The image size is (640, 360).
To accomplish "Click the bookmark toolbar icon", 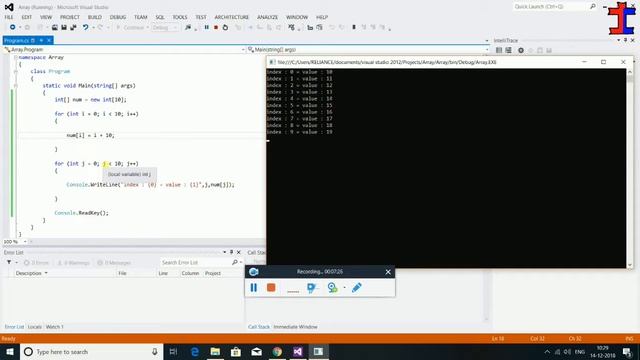I will 354,27.
